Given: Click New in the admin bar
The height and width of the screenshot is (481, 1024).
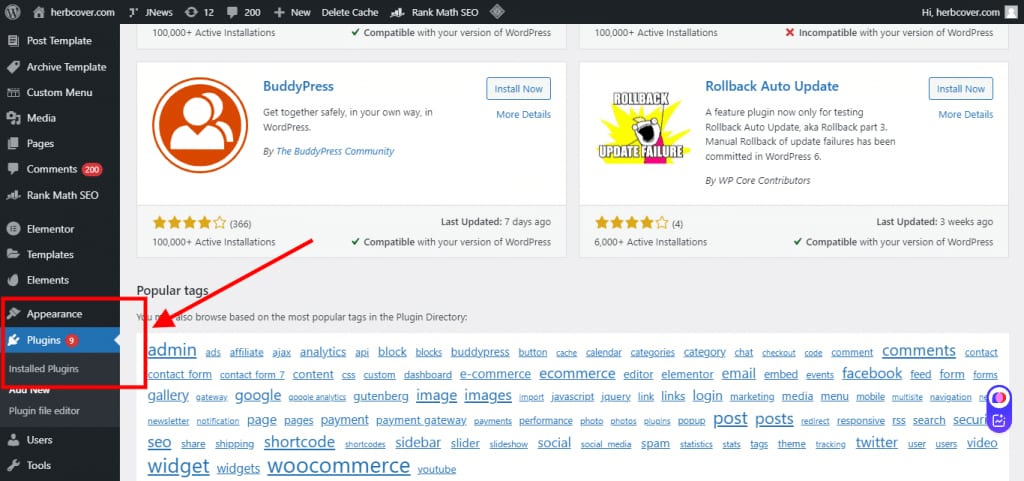Looking at the screenshot, I should (292, 12).
